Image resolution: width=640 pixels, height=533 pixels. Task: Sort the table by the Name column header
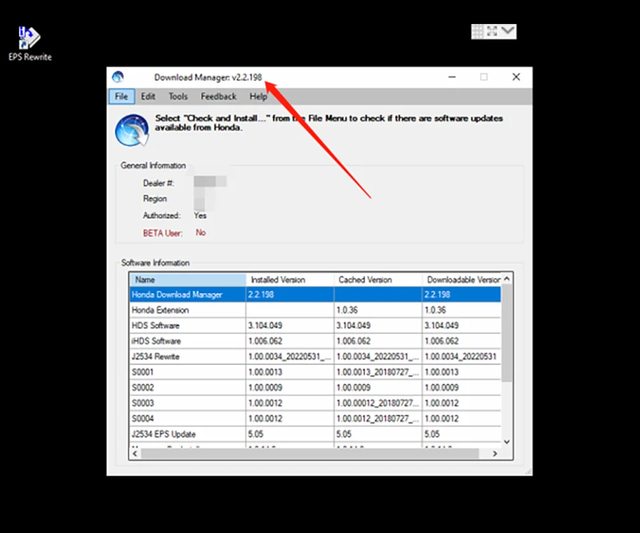click(188, 280)
